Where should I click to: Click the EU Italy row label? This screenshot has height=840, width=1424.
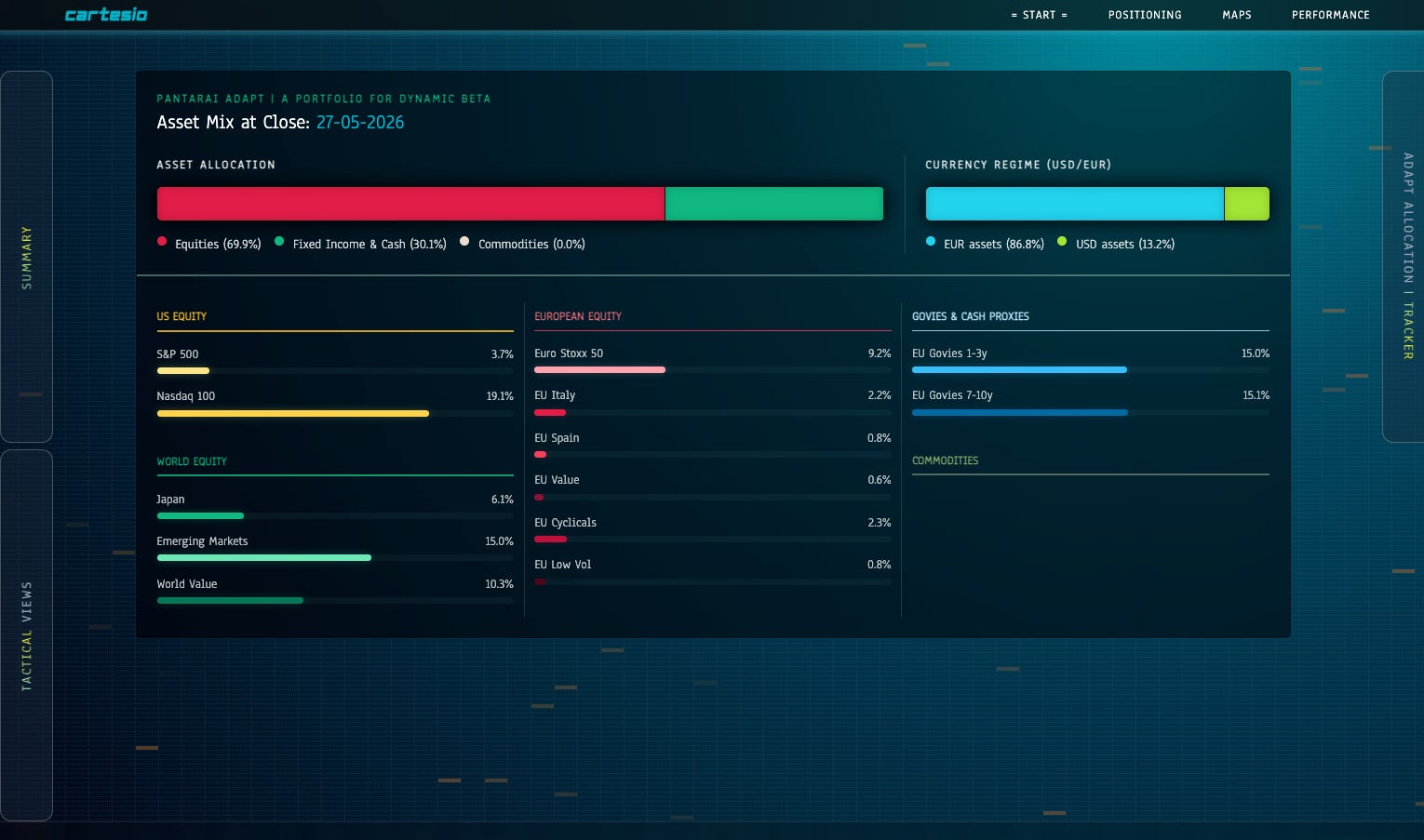click(555, 395)
